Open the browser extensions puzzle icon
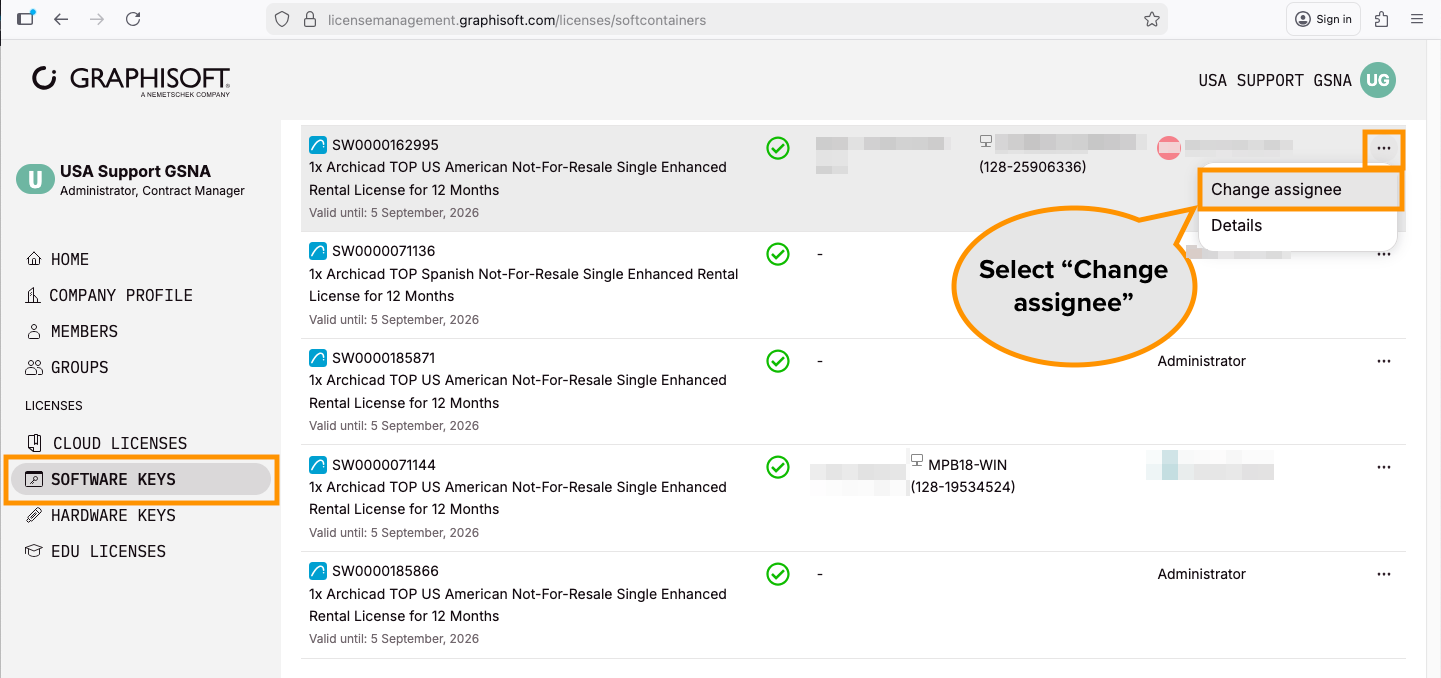 (1382, 19)
